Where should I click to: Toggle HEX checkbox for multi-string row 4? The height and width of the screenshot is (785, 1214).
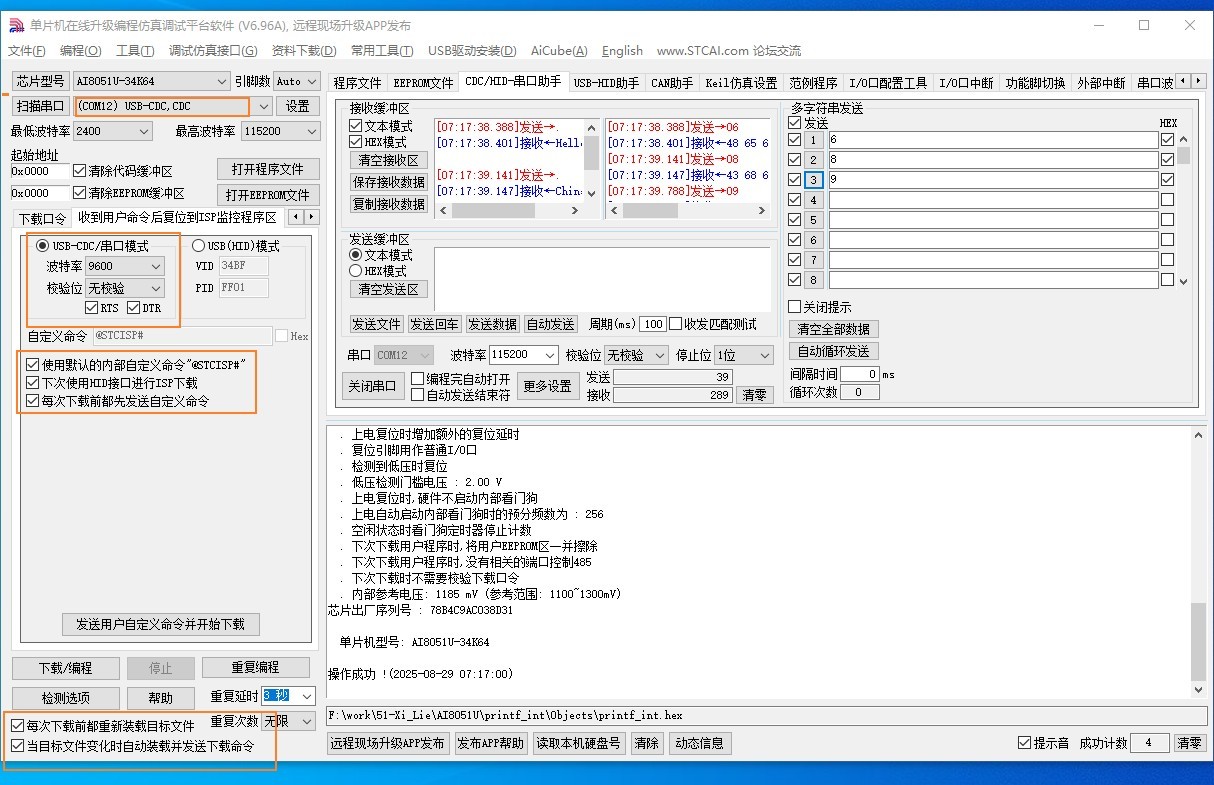click(1167, 200)
